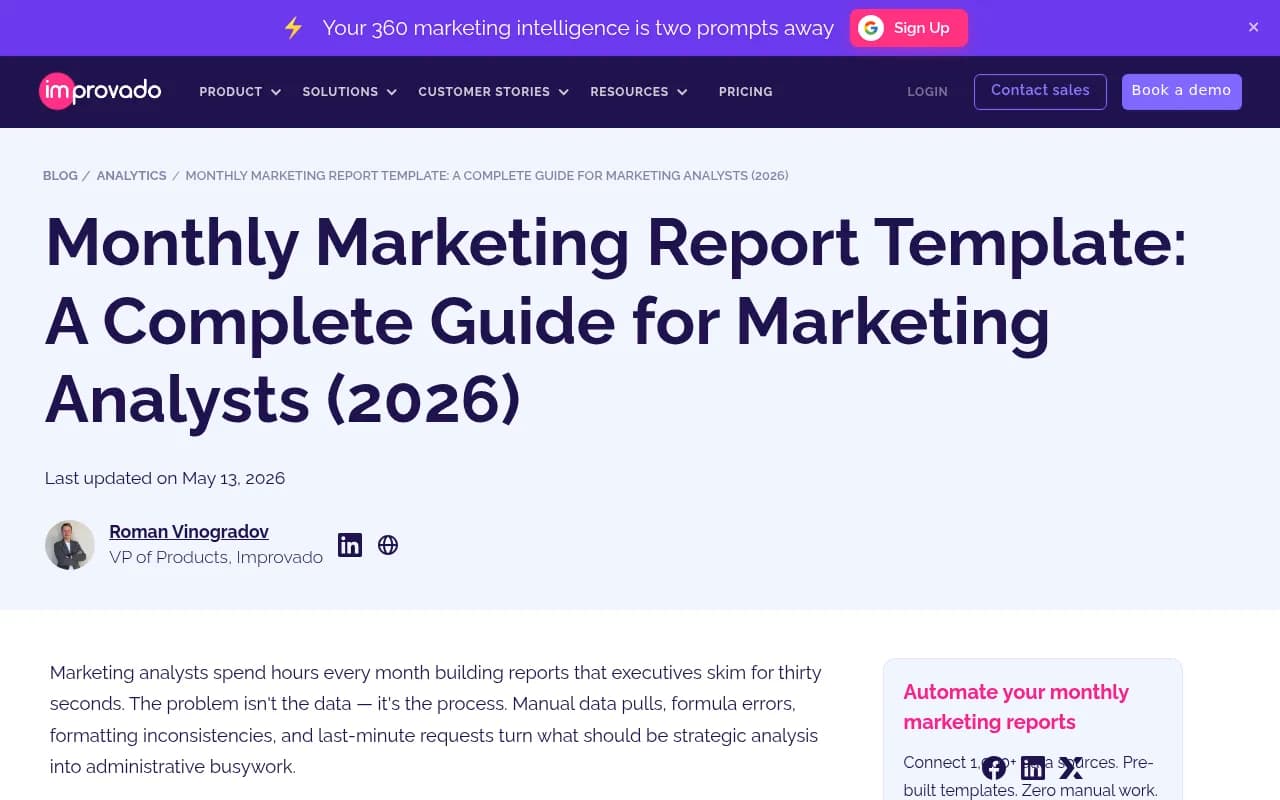Click the 'Last updated on May 13, 2026' text
The image size is (1280, 800).
[x=165, y=478]
